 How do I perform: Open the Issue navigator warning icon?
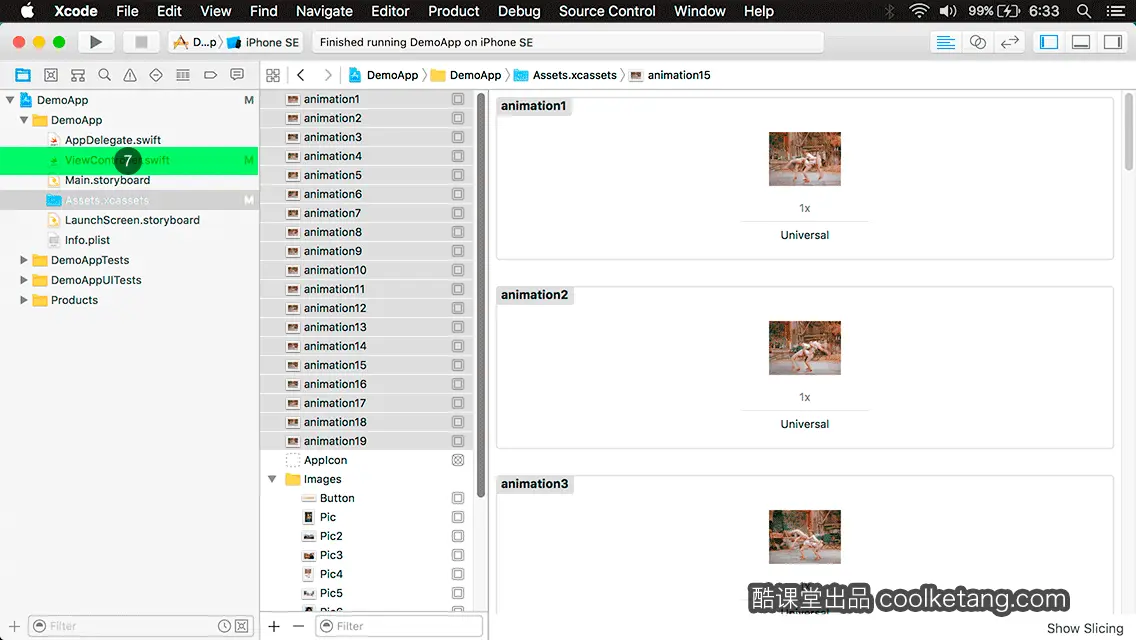click(x=130, y=75)
